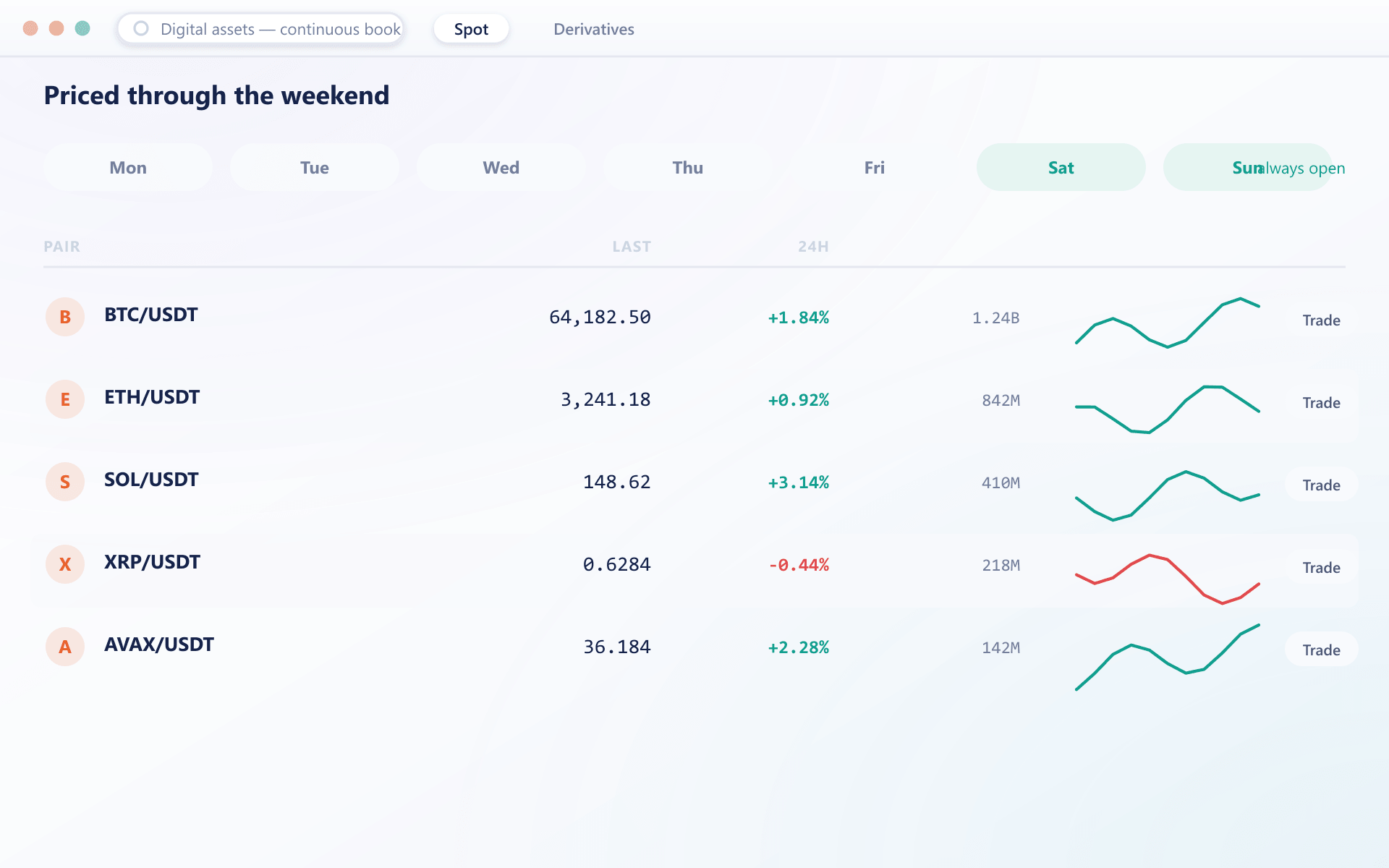Sort by the PAIR column header
Screen dimensions: 1389x868
tap(61, 247)
